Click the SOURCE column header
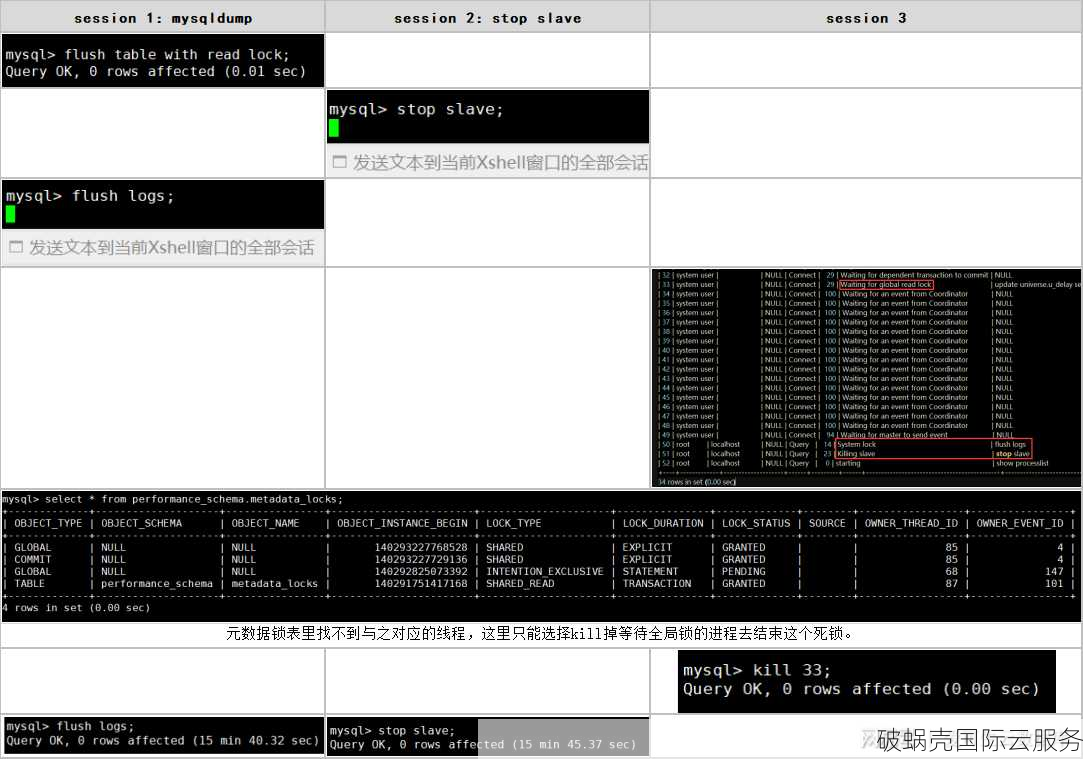 827,523
